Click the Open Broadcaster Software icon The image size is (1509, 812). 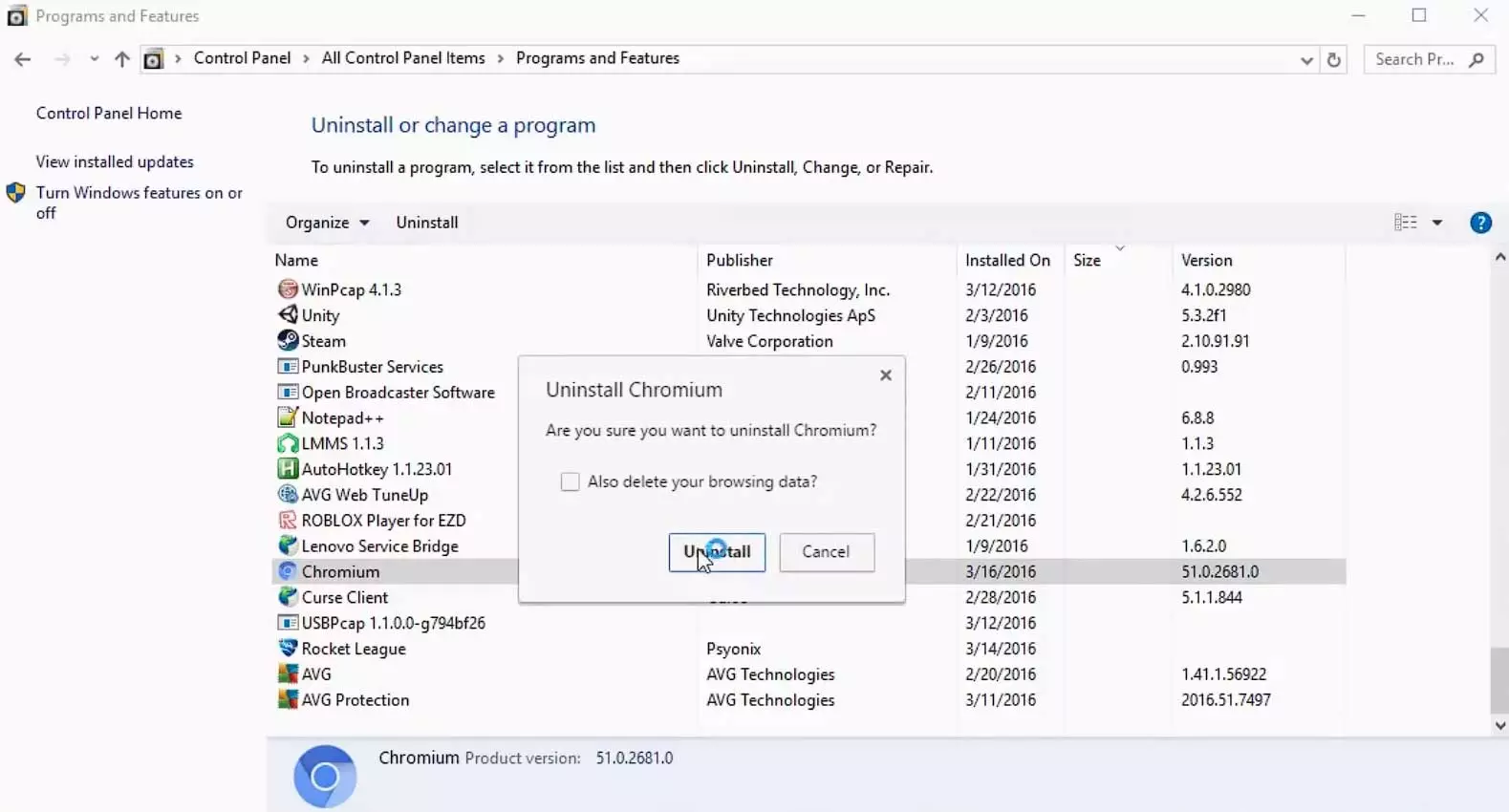click(x=287, y=393)
